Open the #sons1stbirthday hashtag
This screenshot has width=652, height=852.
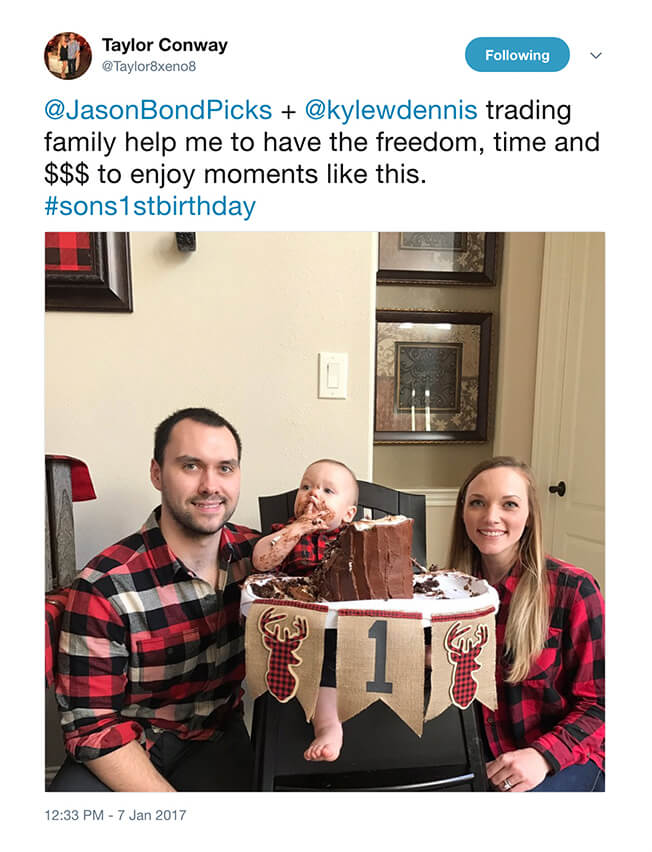click(150, 206)
